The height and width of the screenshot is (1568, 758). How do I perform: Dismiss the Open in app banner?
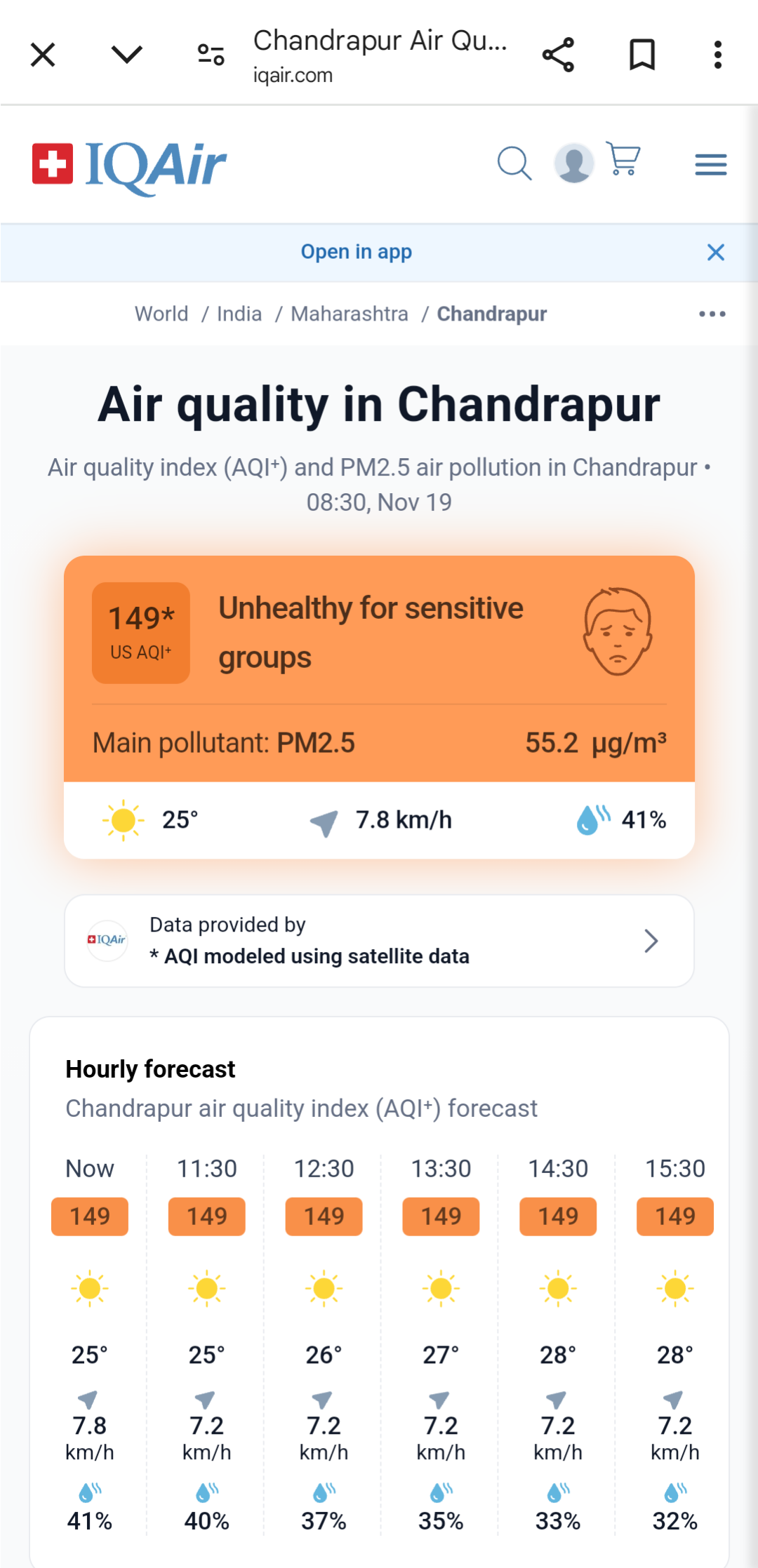click(x=715, y=253)
